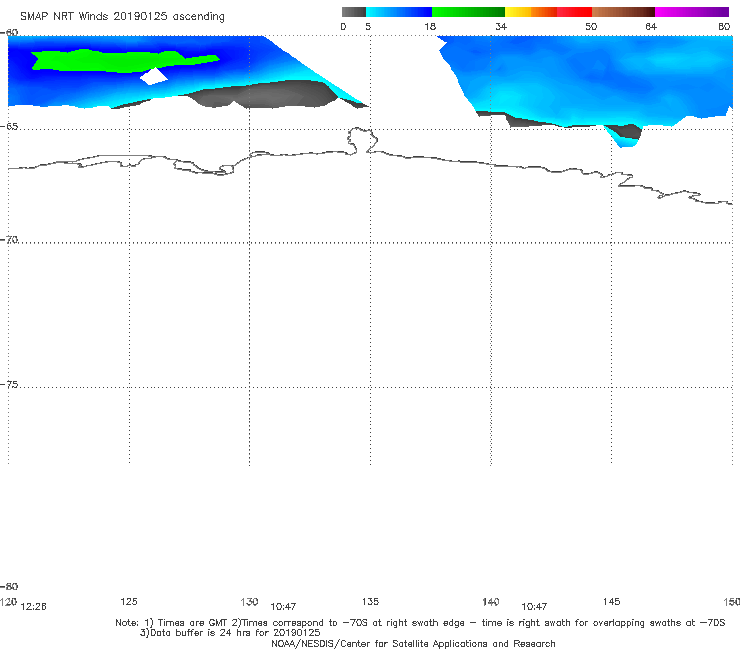740x650 pixels.
Task: Click the '10:47' time label beside longitude 140
Action: coord(534,607)
